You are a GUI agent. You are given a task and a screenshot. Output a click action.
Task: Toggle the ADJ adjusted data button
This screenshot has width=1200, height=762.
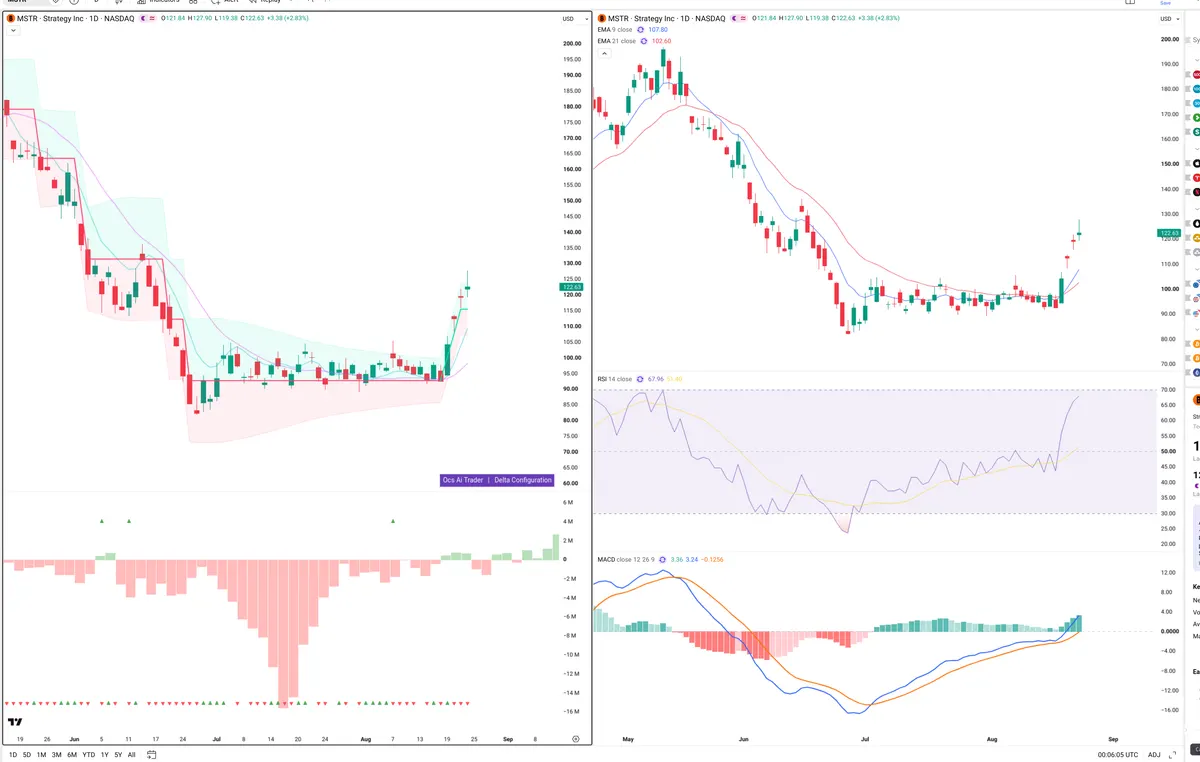coord(1155,754)
